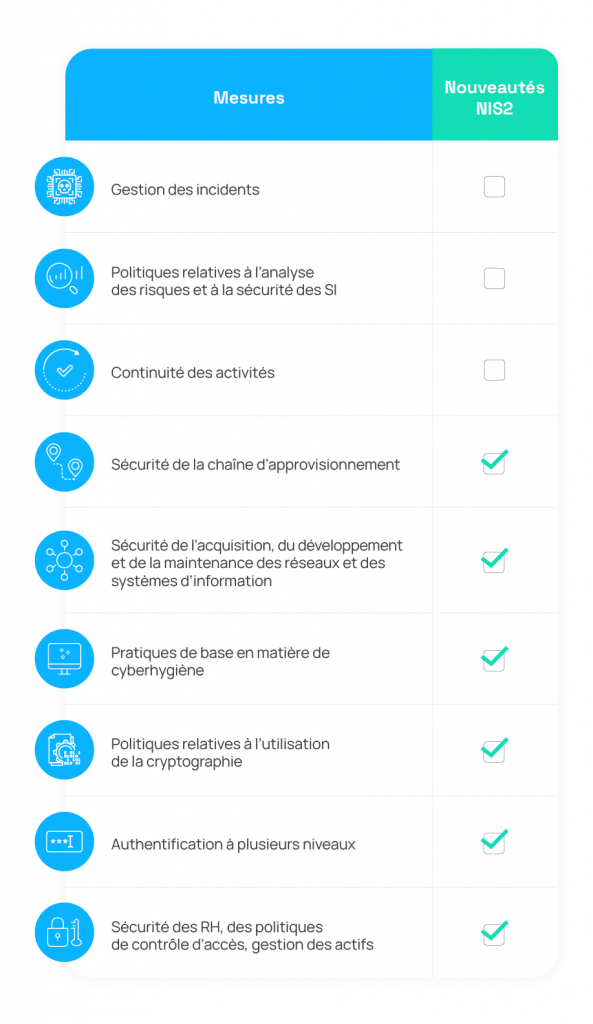Select the Sécurité de la chaîne d'approvisionnement text
Viewport: 593px width, 1024px height.
[x=255, y=465]
